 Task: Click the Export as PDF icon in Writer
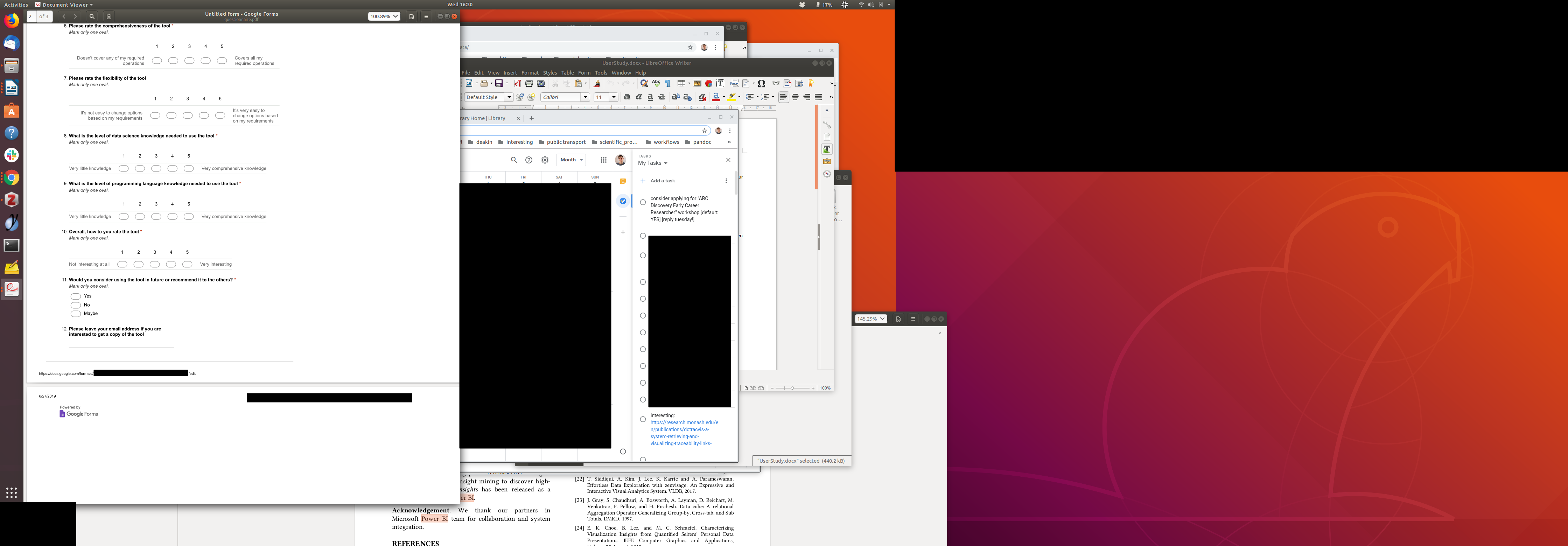point(517,83)
